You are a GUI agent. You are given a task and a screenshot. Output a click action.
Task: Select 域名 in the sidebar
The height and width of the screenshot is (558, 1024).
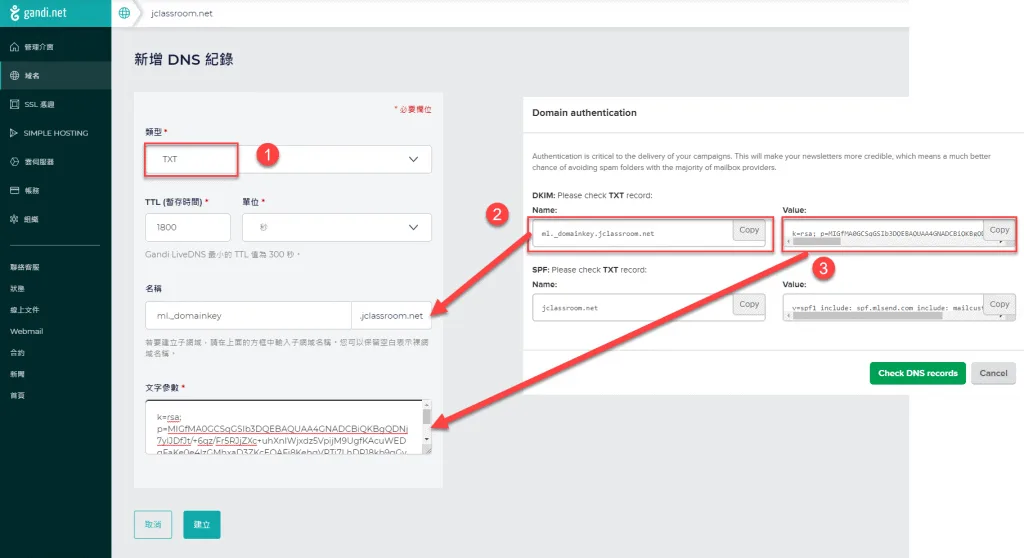[56, 76]
